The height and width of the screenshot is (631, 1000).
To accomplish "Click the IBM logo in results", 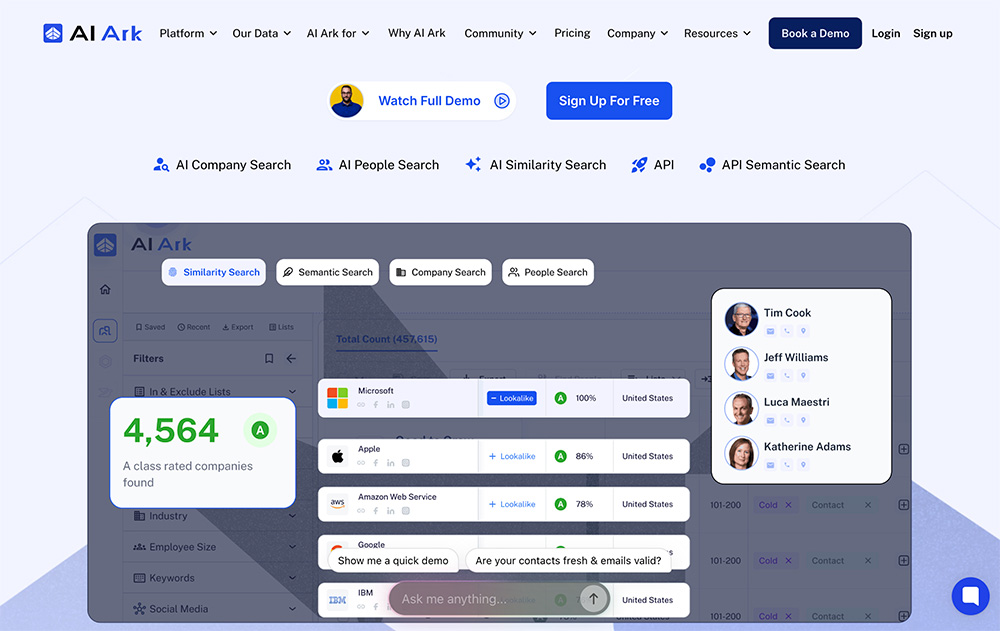I will coord(337,600).
